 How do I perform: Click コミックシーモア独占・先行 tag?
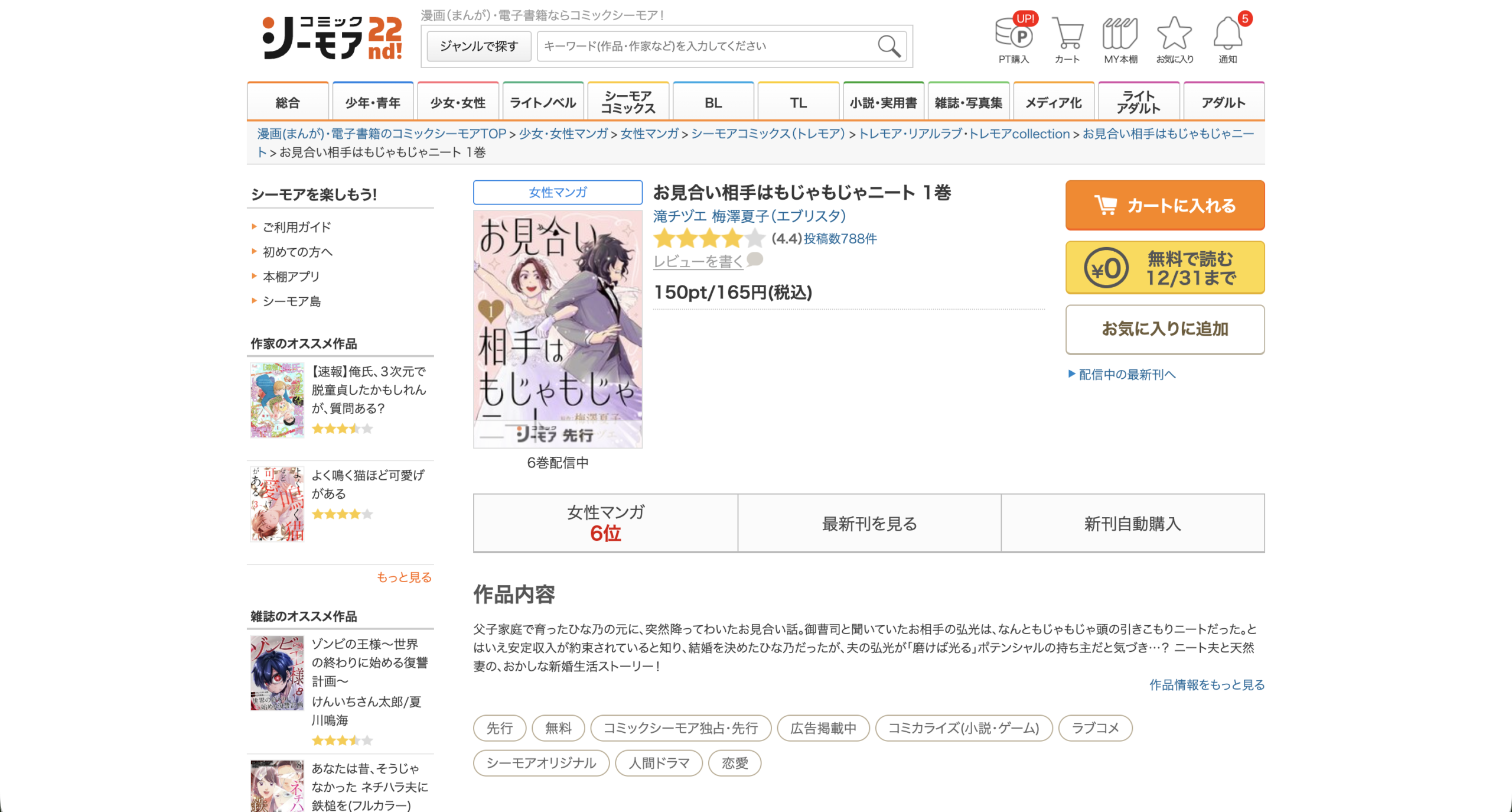[681, 728]
